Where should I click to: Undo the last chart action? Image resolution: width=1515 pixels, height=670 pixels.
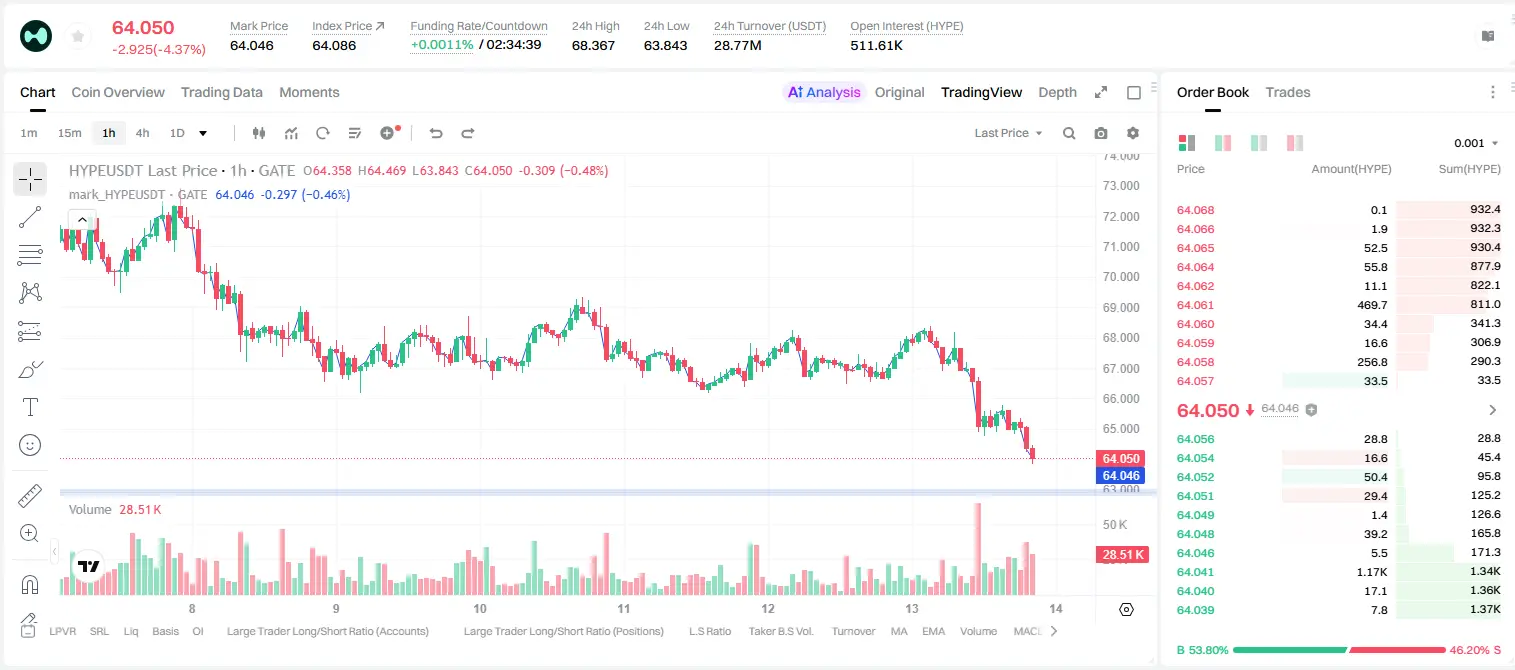[435, 133]
